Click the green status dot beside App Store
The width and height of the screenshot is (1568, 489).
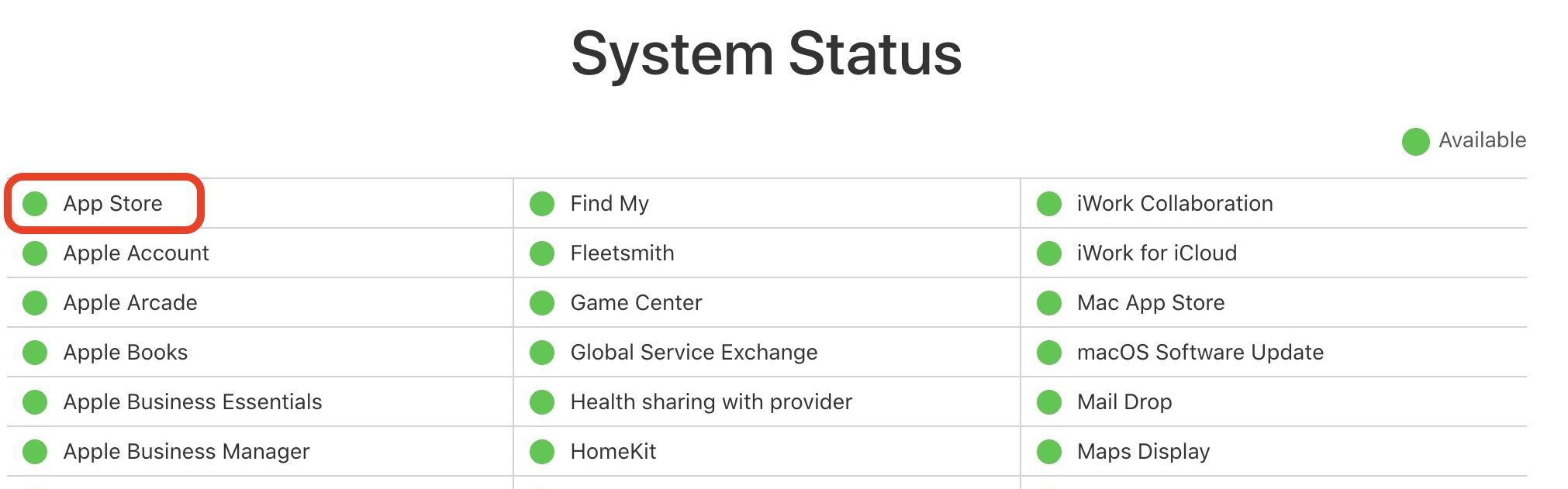(x=35, y=204)
